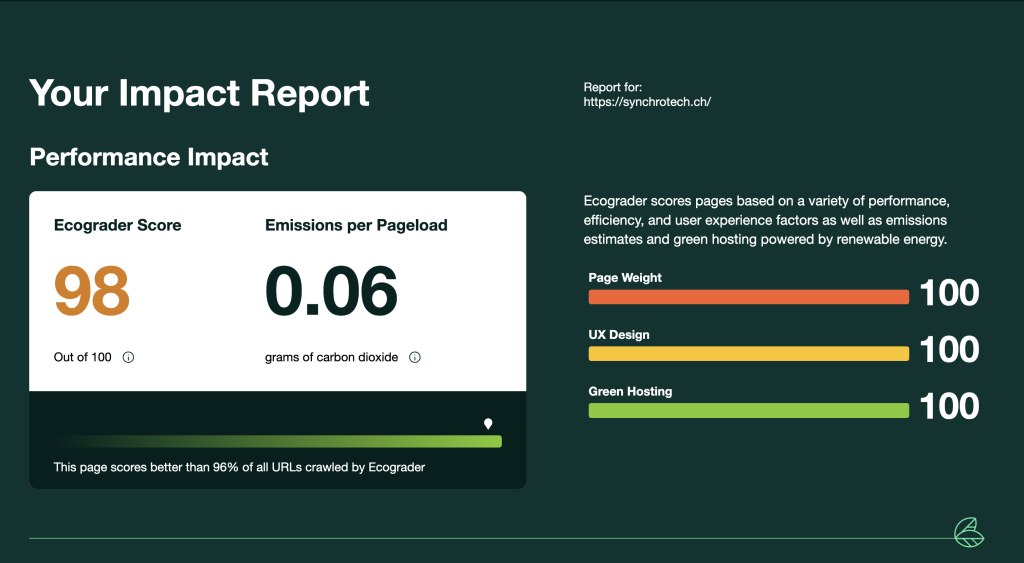
Task: Click the scores better than 96% text
Action: point(239,467)
